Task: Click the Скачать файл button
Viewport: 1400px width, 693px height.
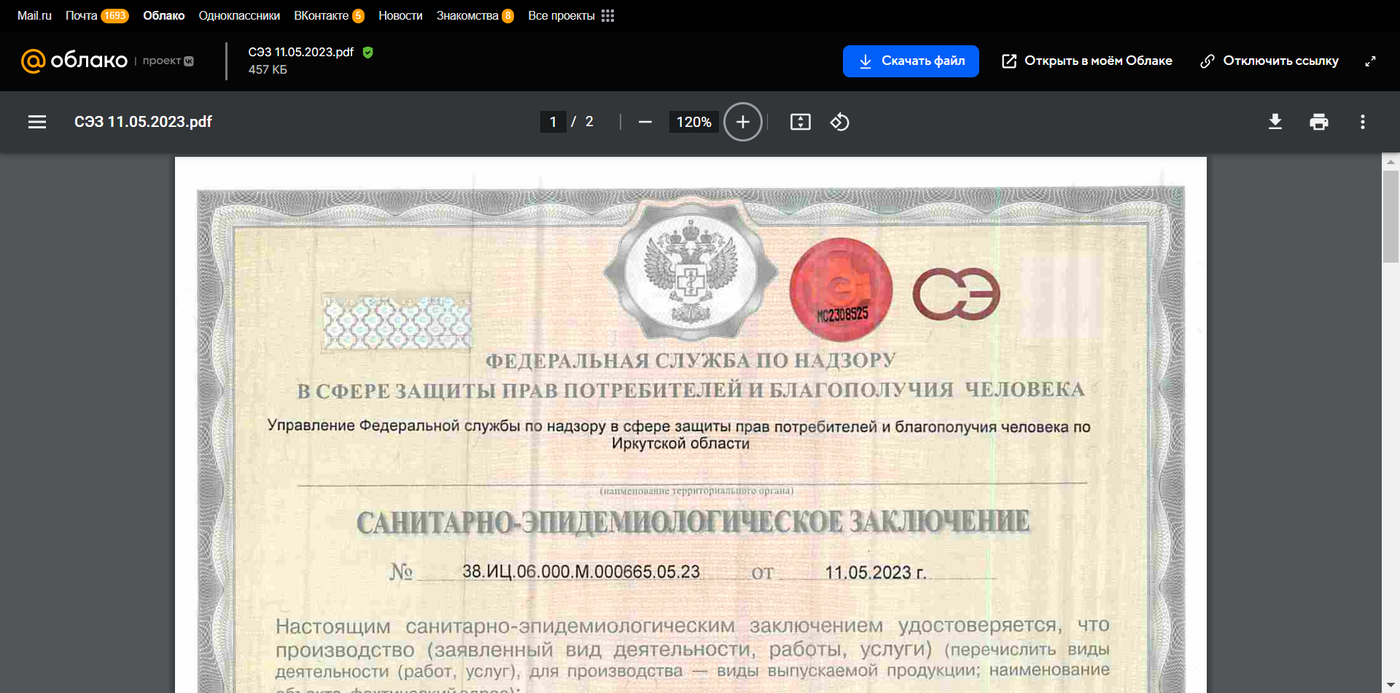Action: pyautogui.click(x=910, y=61)
